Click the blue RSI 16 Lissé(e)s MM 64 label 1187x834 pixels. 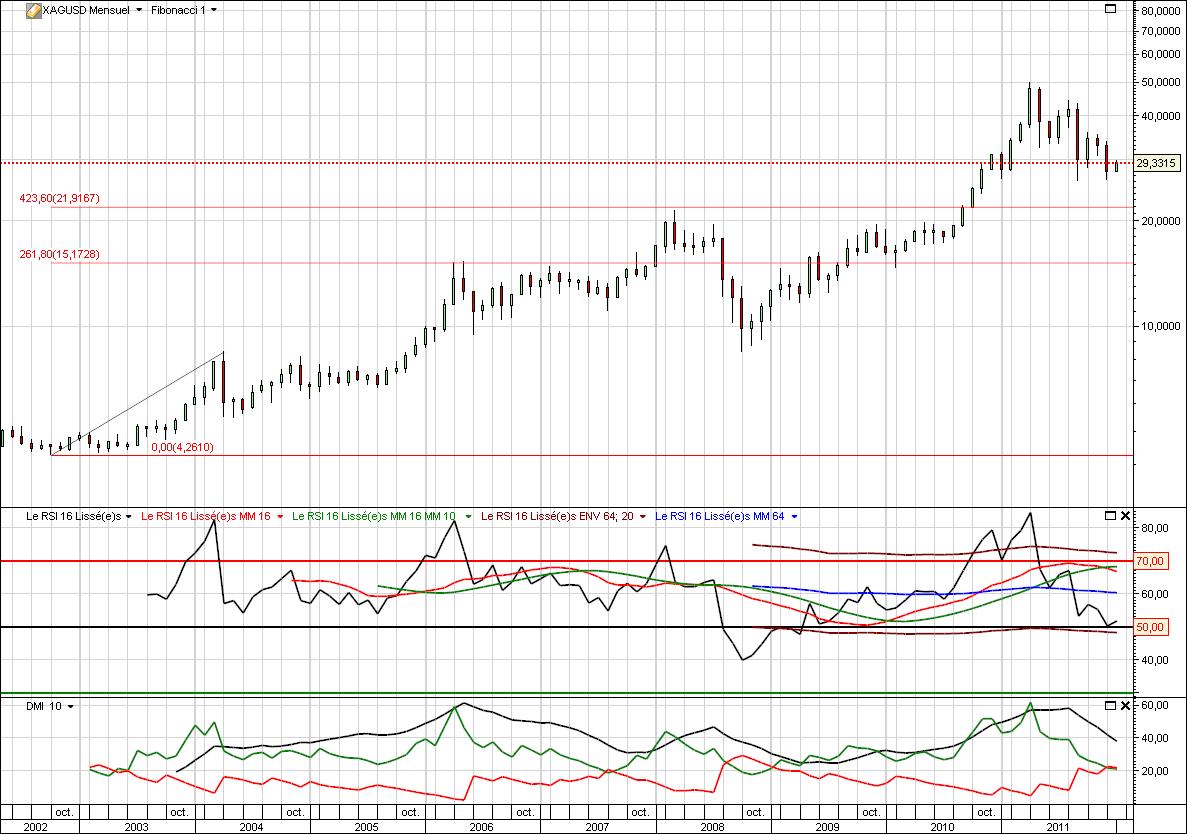point(720,517)
